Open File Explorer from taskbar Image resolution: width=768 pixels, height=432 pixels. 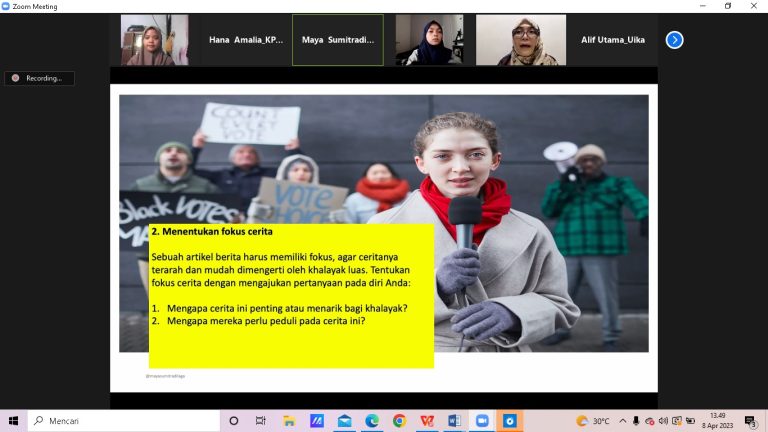(x=289, y=421)
